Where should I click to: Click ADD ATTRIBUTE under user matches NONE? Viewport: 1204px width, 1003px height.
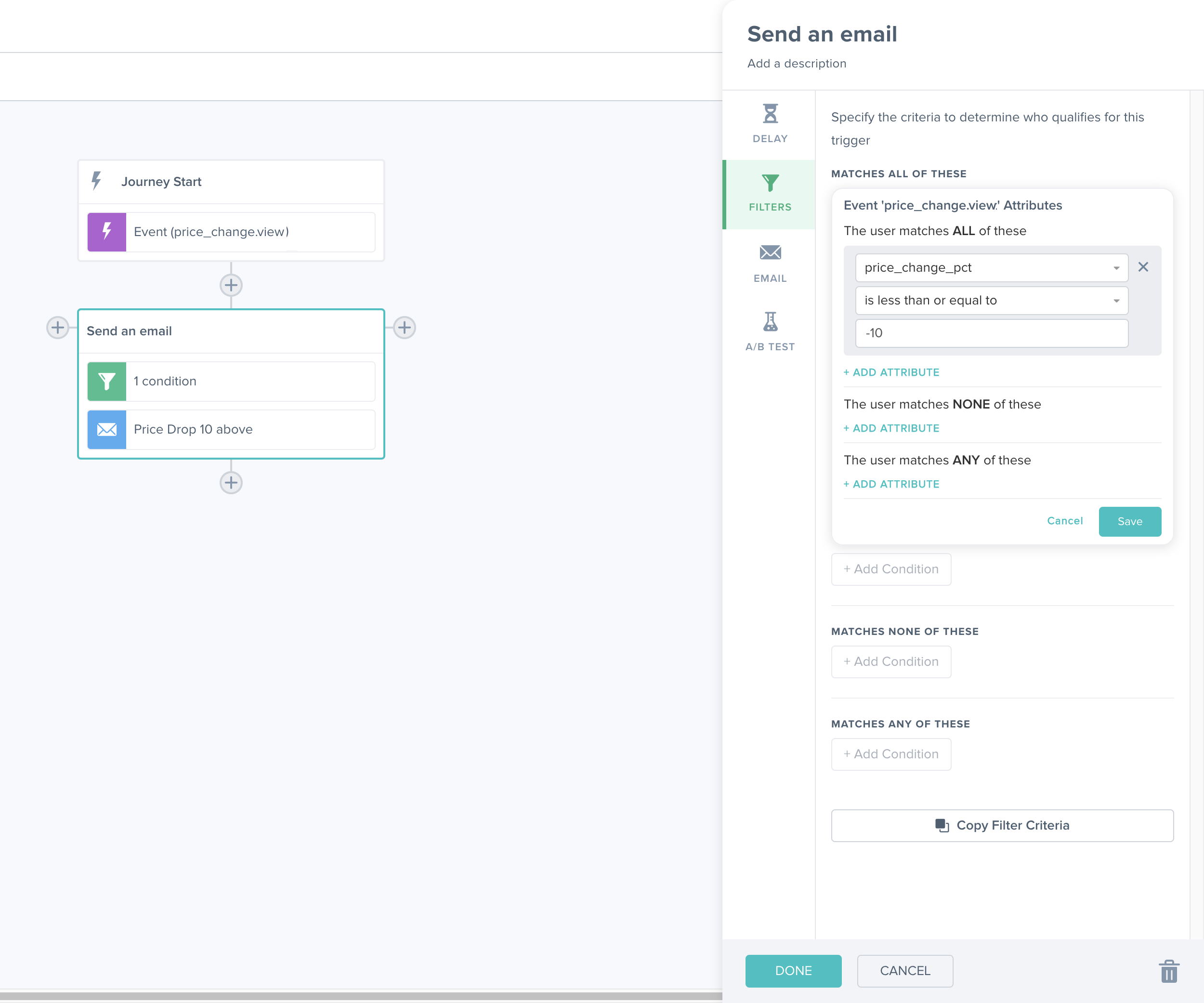pyautogui.click(x=891, y=428)
